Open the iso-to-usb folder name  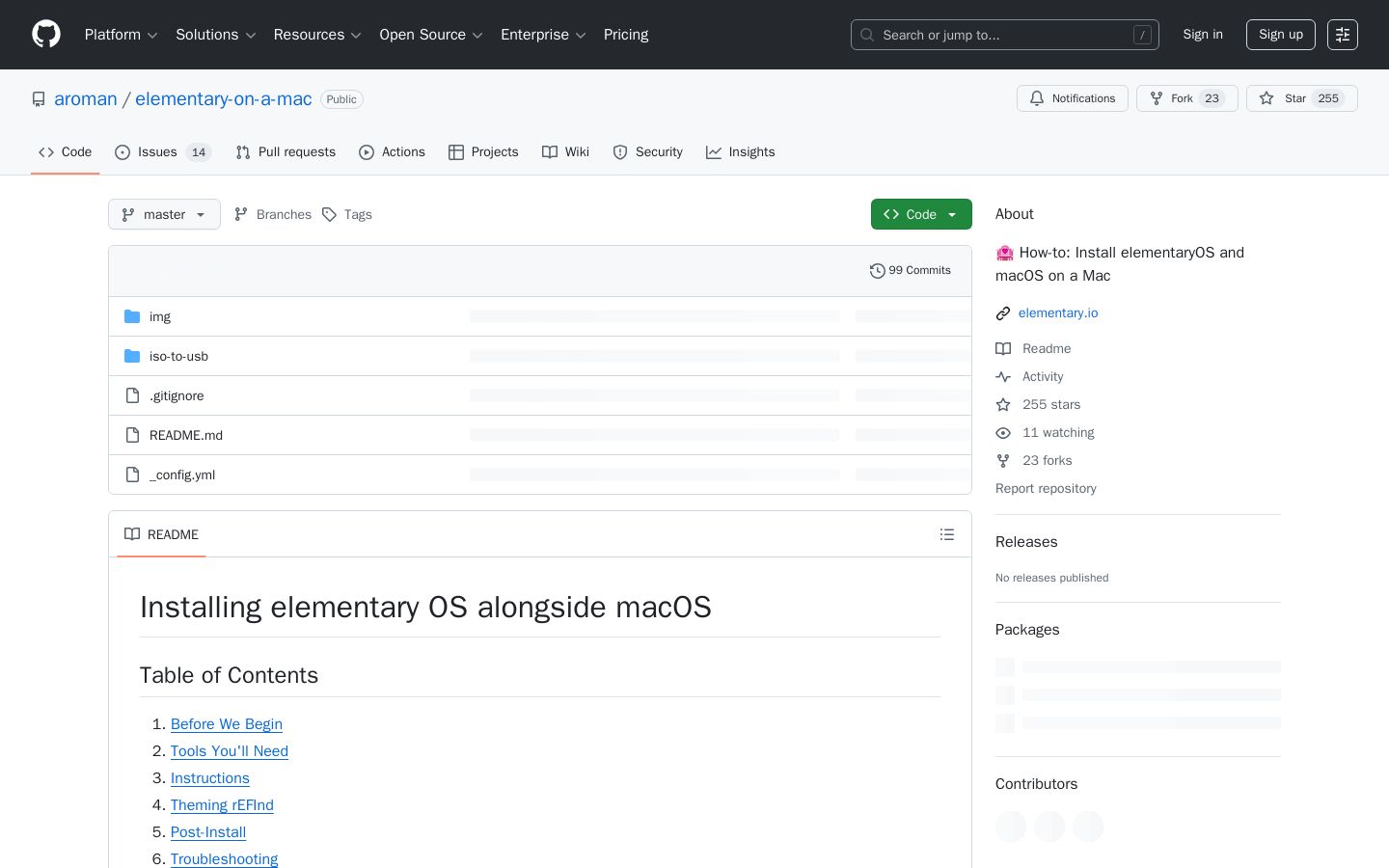[178, 356]
